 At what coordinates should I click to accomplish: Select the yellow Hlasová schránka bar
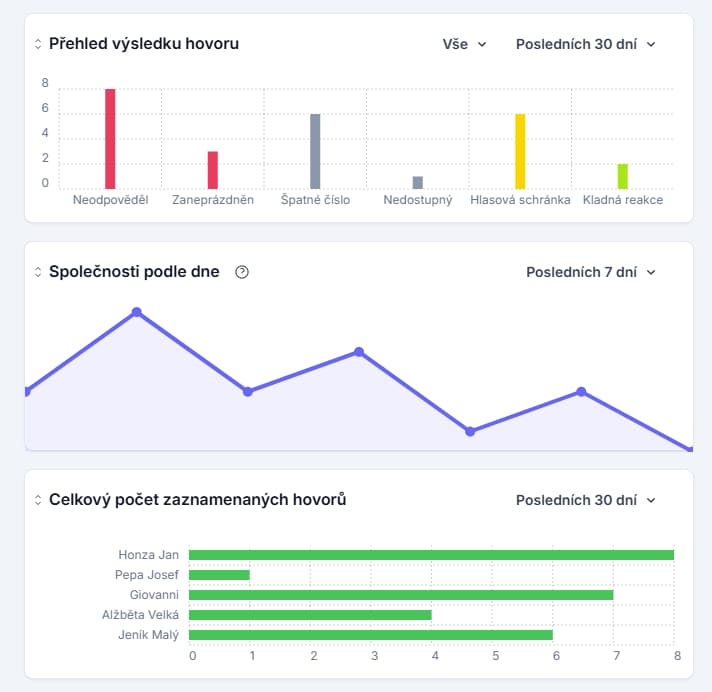click(x=520, y=150)
